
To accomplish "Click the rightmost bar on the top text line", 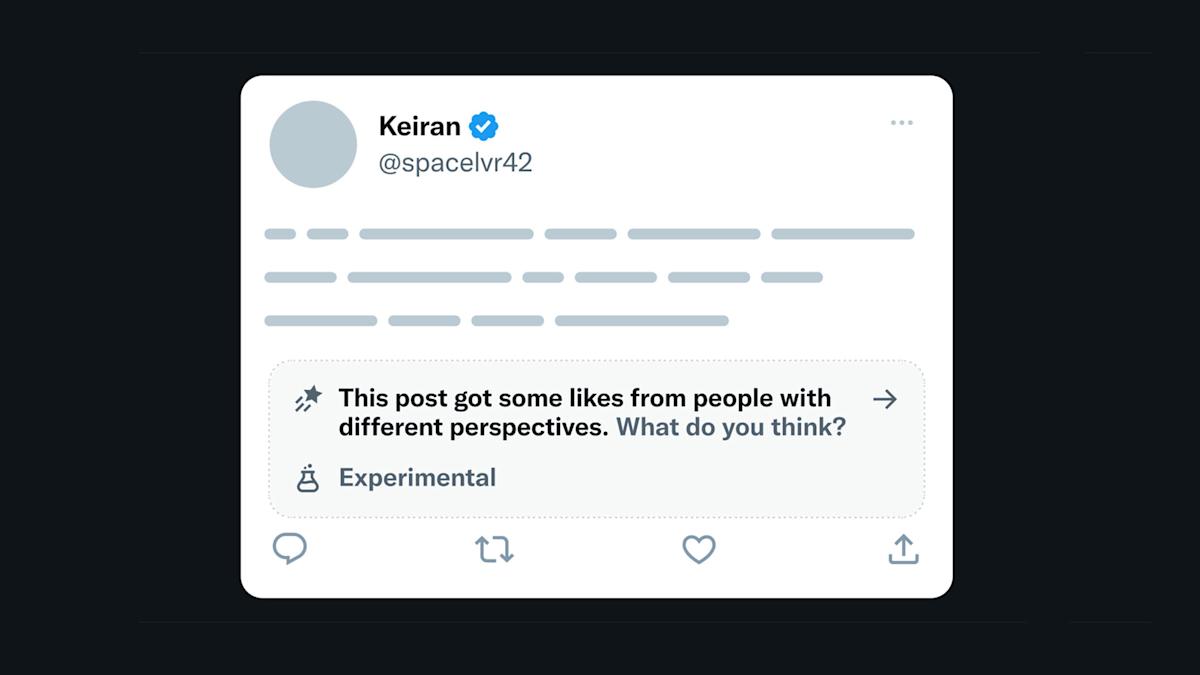I will pos(842,234).
